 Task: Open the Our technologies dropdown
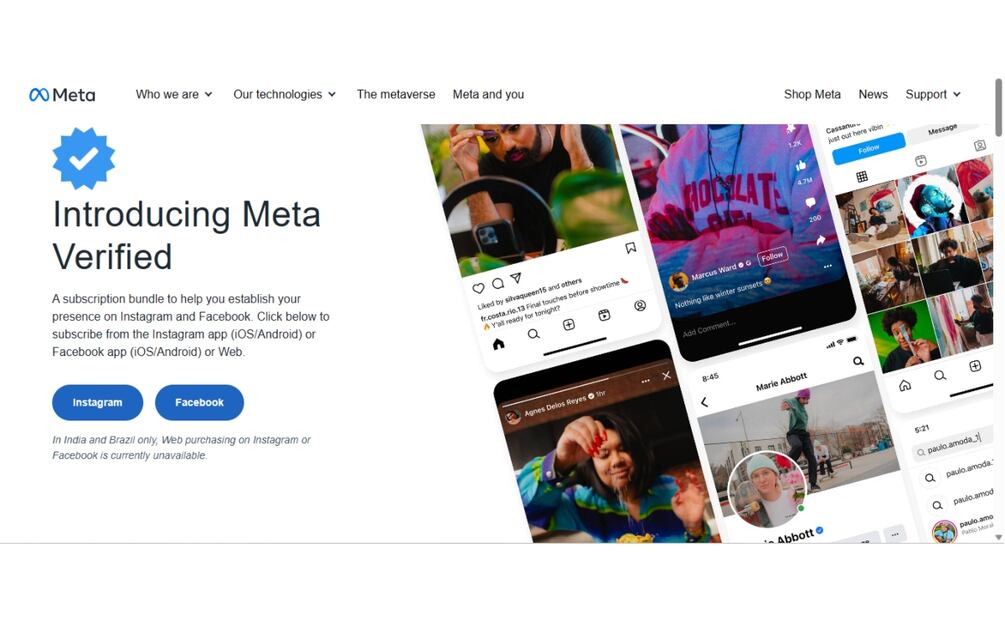pyautogui.click(x=285, y=94)
